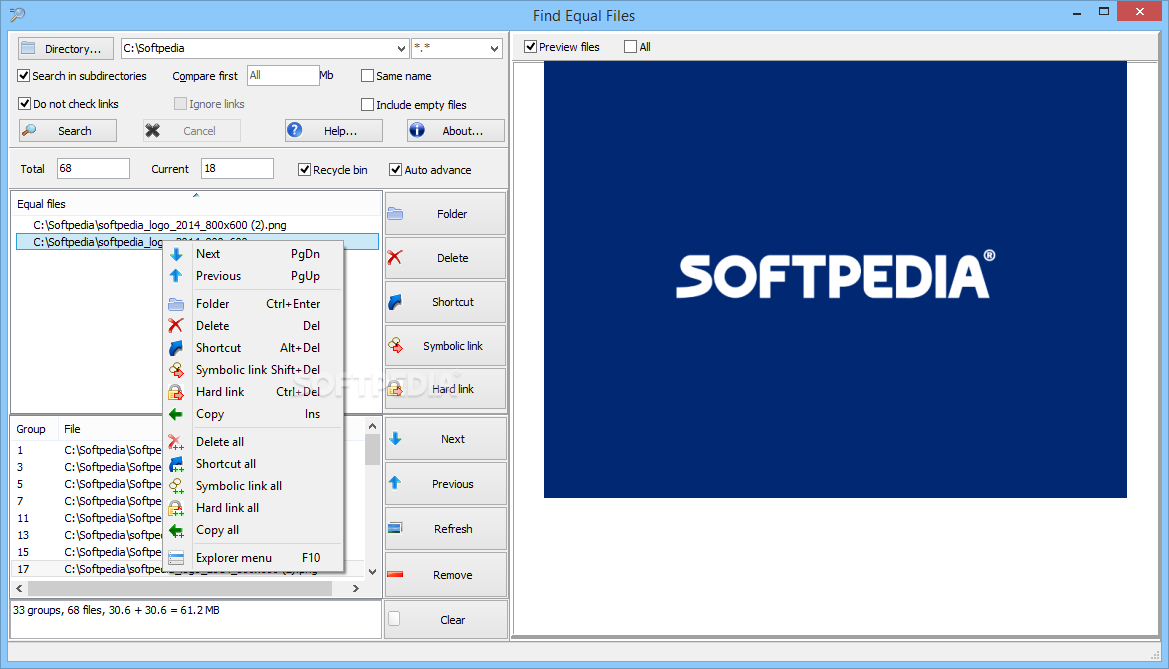Click the Softpedia preview image
The width and height of the screenshot is (1169, 669).
pyautogui.click(x=835, y=279)
